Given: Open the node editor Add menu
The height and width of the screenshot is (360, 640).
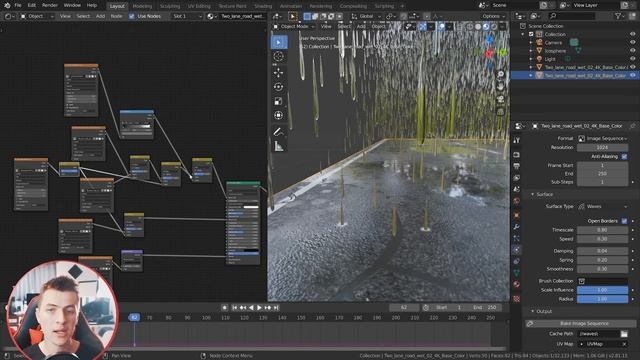Looking at the screenshot, I should [100, 16].
